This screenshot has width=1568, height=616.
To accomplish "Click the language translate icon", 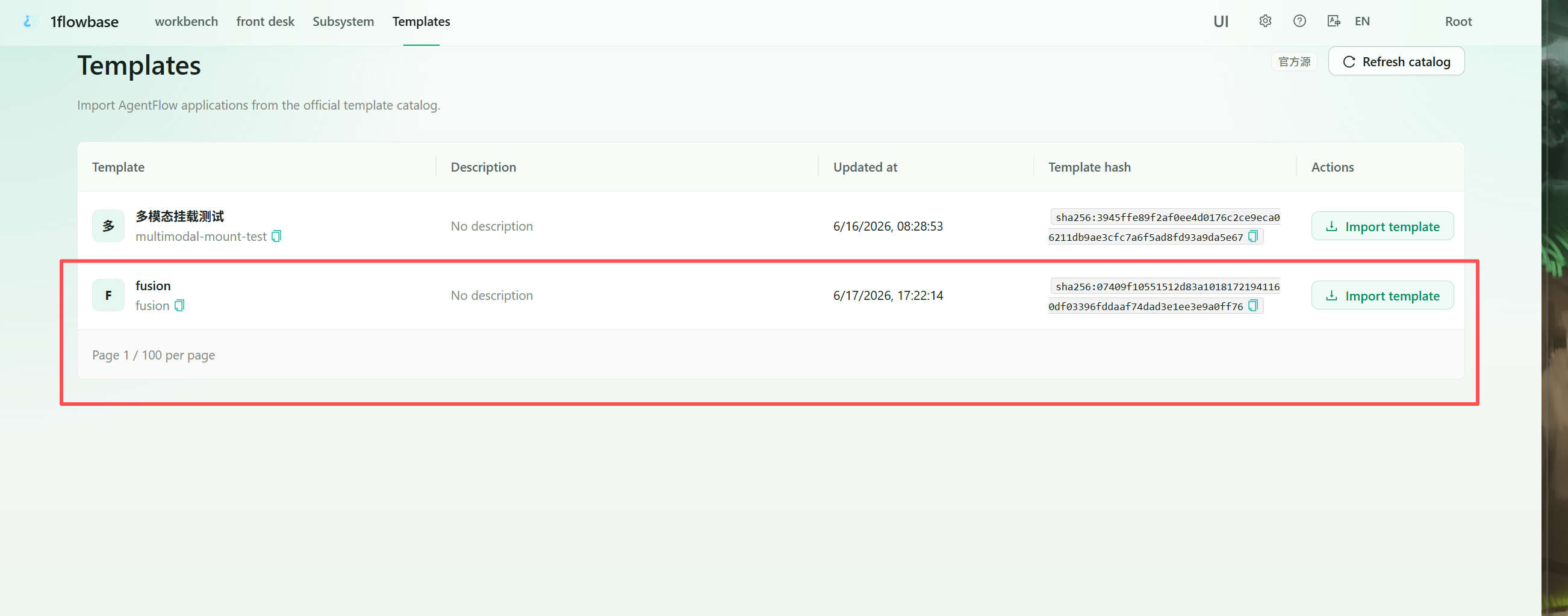I will tap(1333, 21).
